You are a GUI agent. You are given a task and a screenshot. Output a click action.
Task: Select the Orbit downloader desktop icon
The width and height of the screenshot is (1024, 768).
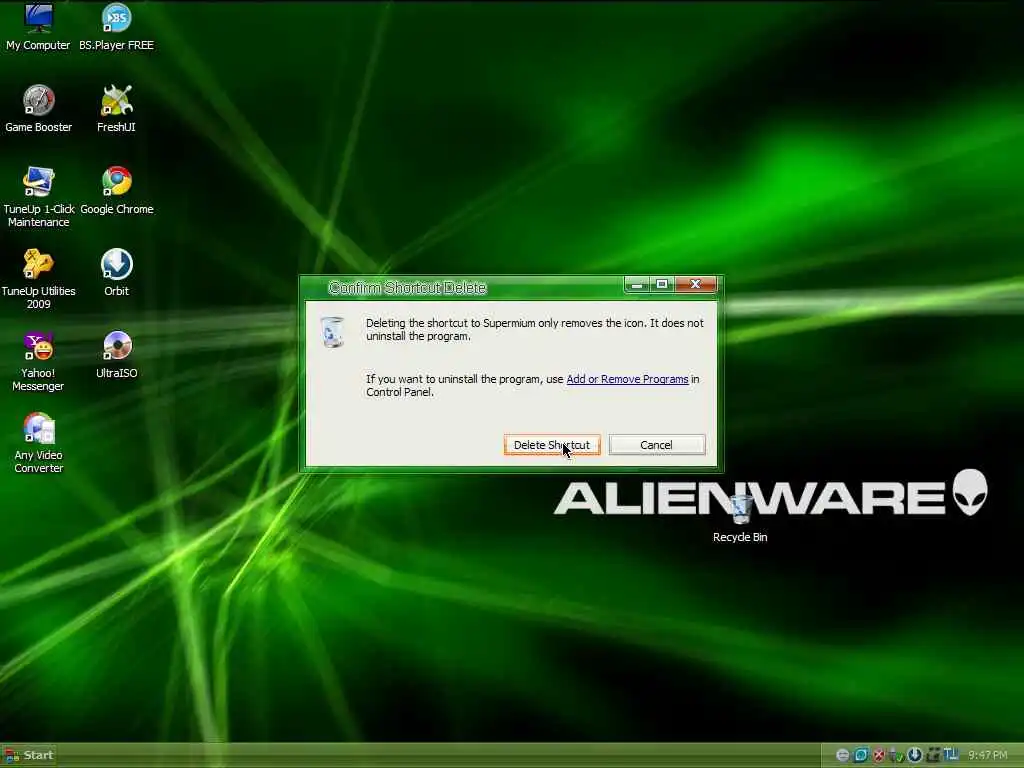116,273
